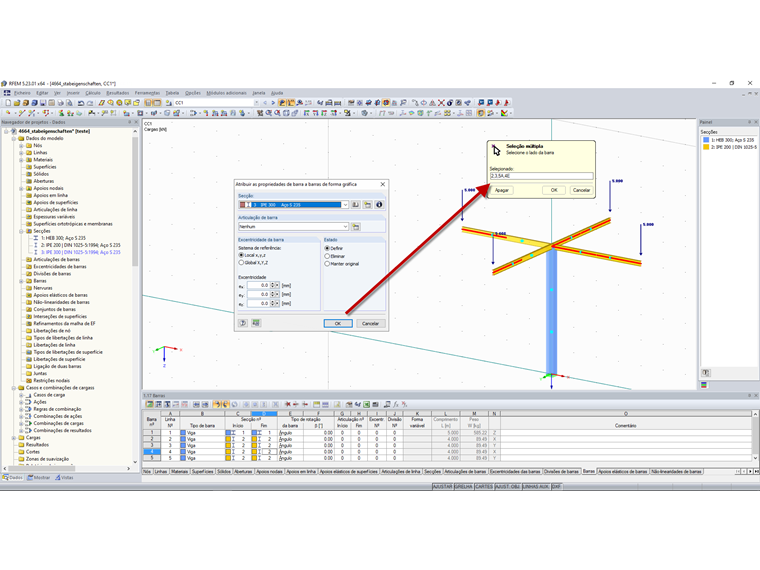Click yellow IPE 200 color swatch in Painel
Screen dimensions: 760x570
(x=706, y=147)
